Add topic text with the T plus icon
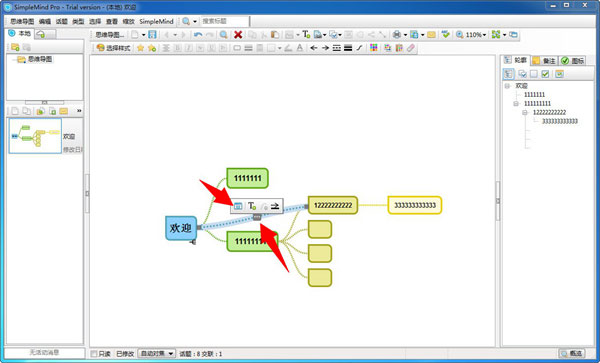This screenshot has height=363, width=600. coord(306,35)
